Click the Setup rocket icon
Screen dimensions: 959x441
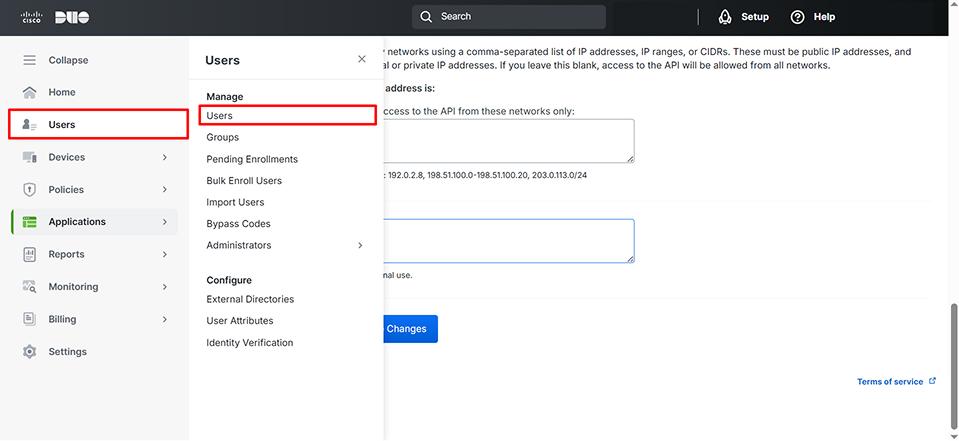725,17
